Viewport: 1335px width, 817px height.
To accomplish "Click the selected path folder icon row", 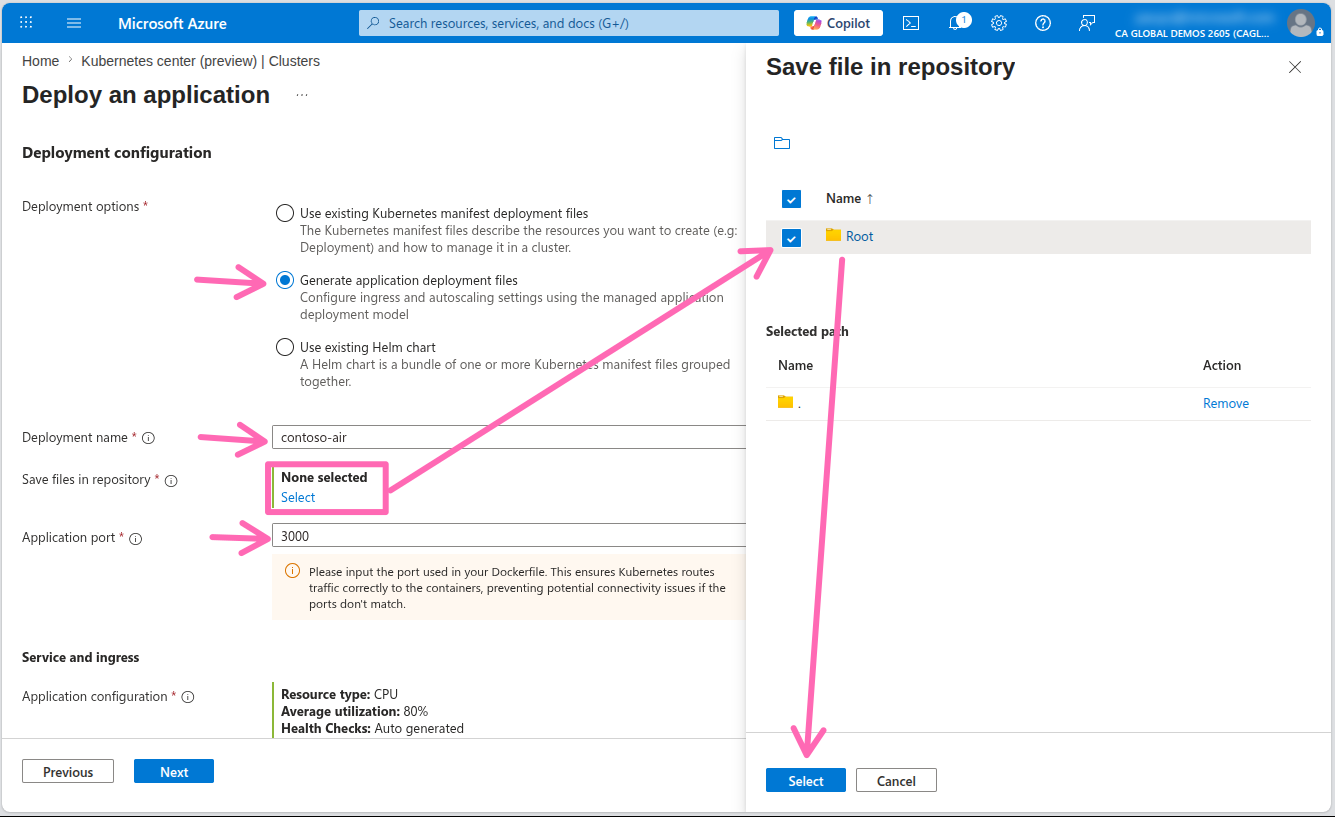I will click(x=785, y=402).
